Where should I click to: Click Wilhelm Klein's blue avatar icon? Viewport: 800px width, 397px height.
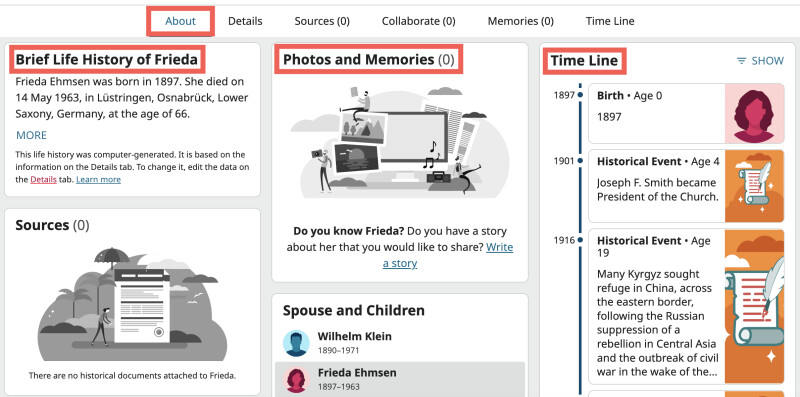[296, 343]
